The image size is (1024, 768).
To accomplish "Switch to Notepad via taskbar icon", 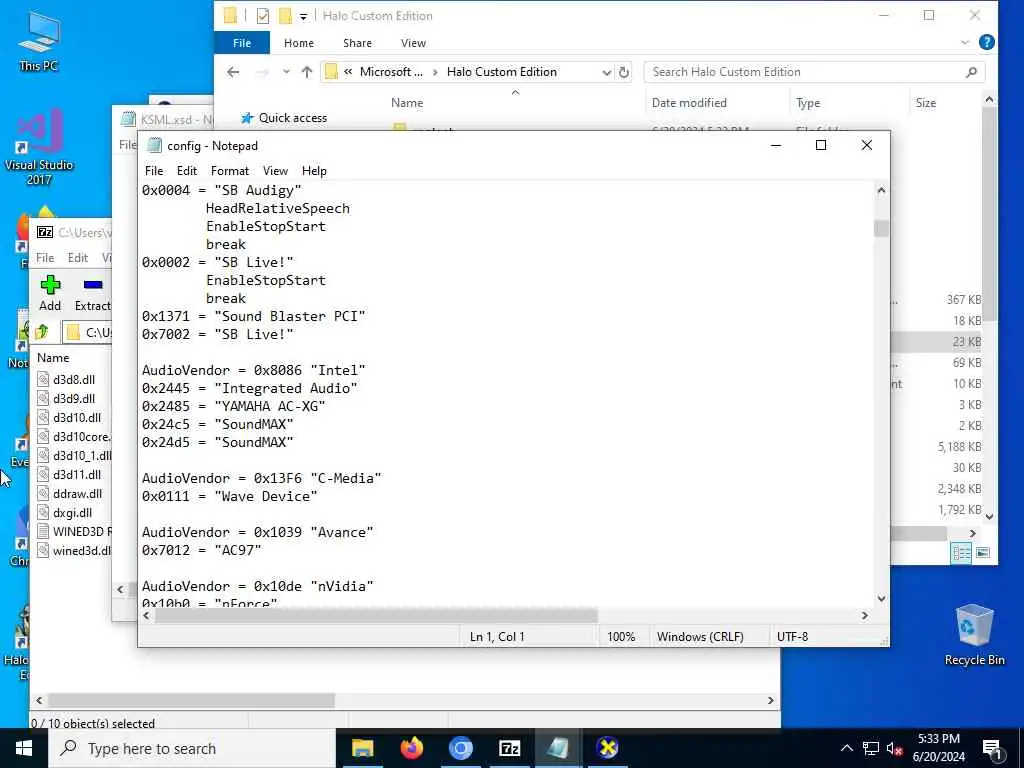I will coord(558,748).
